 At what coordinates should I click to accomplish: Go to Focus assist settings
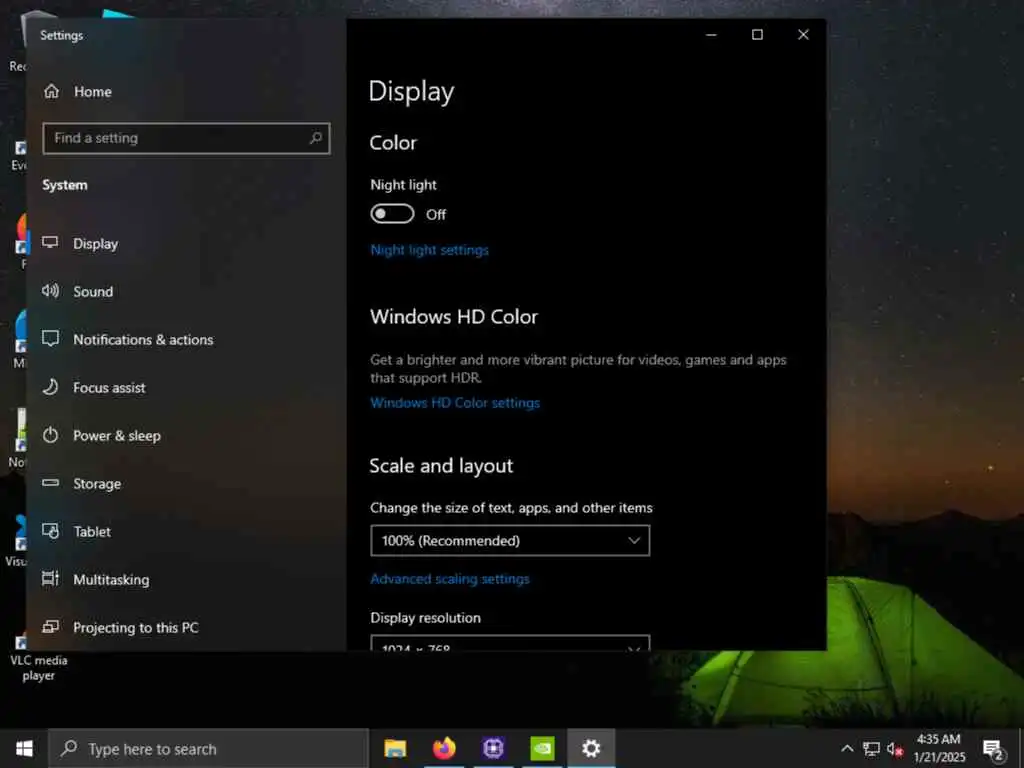109,387
